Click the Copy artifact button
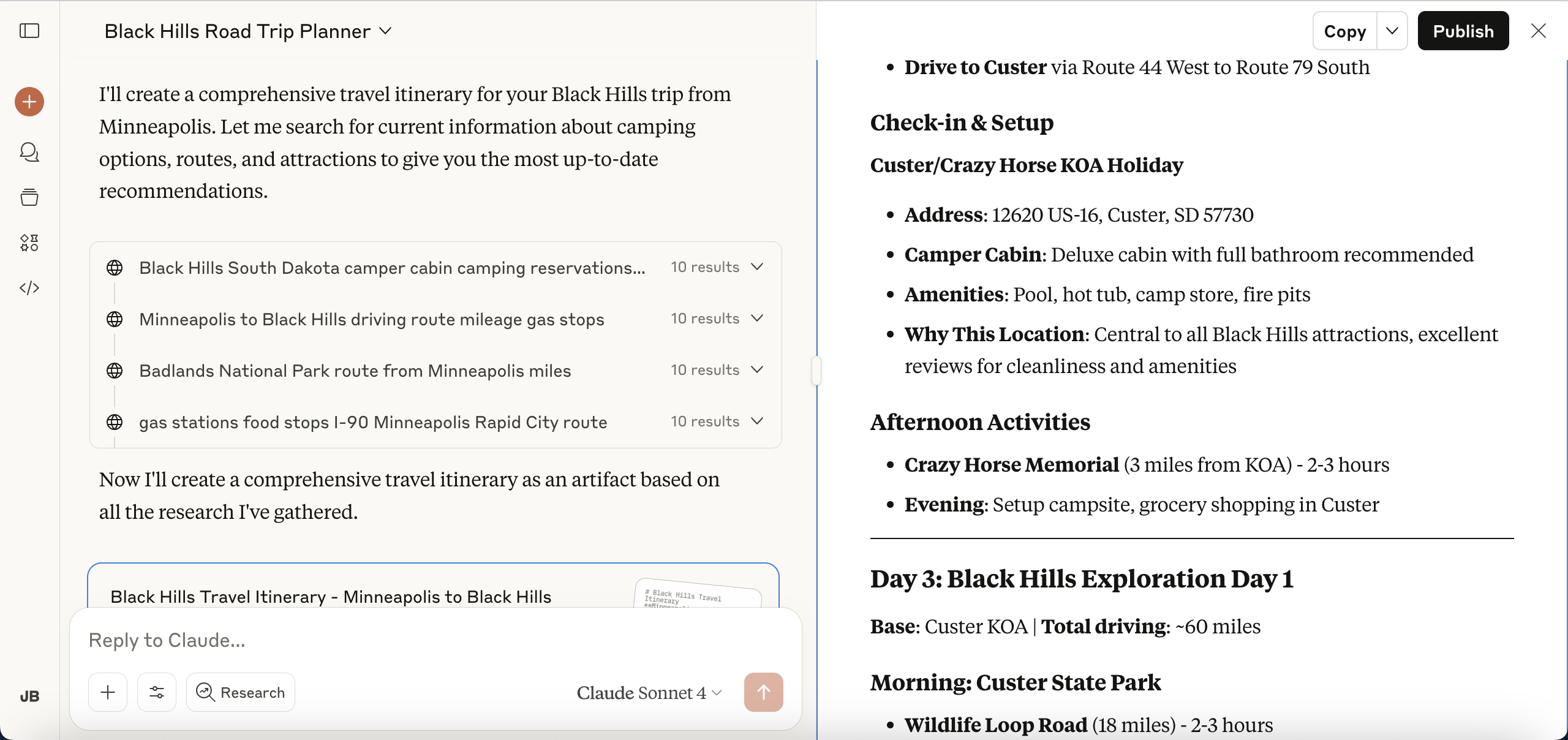This screenshot has width=1568, height=740. pyautogui.click(x=1345, y=31)
